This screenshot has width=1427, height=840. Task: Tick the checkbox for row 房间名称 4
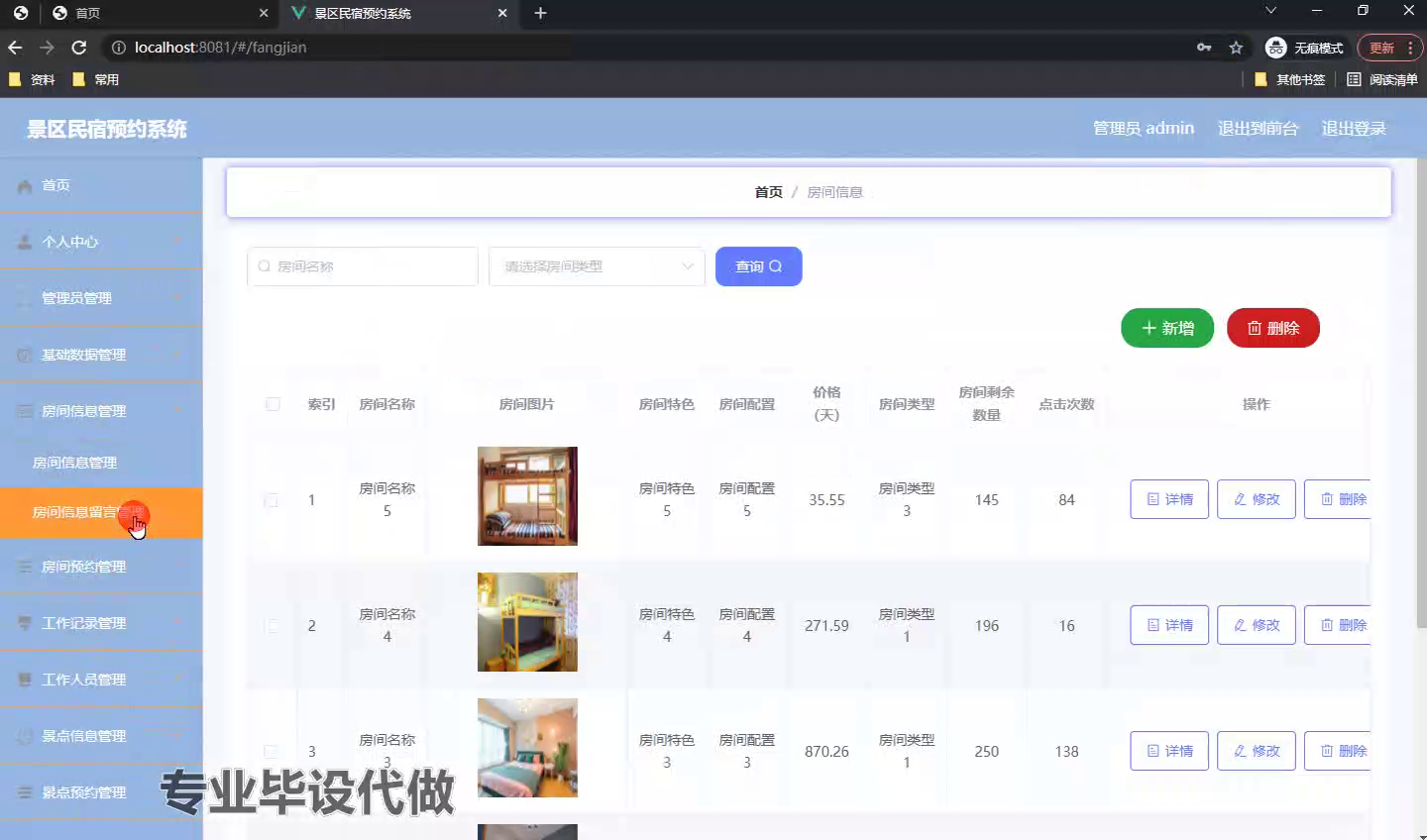coord(271,626)
